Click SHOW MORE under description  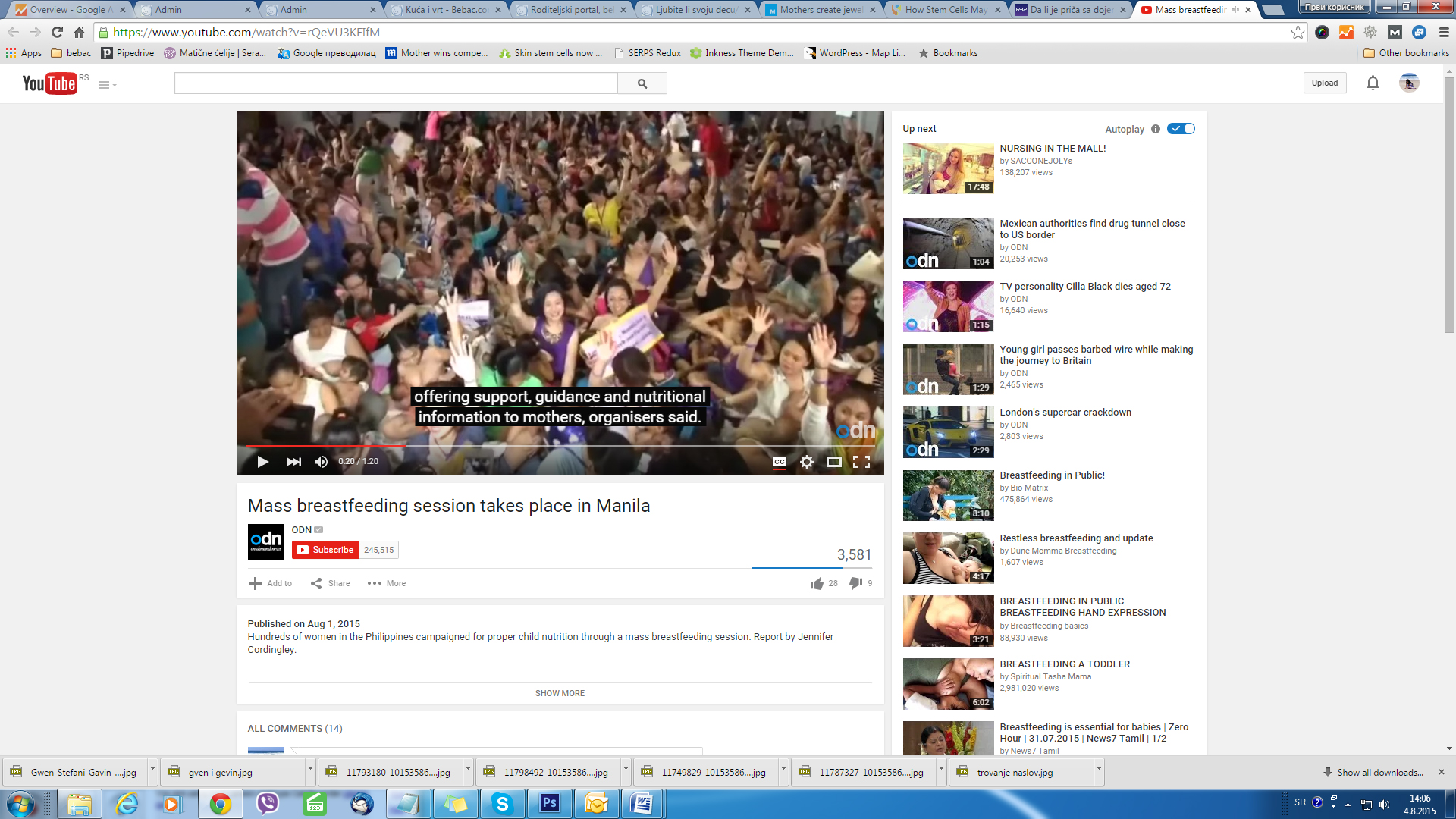(x=560, y=693)
